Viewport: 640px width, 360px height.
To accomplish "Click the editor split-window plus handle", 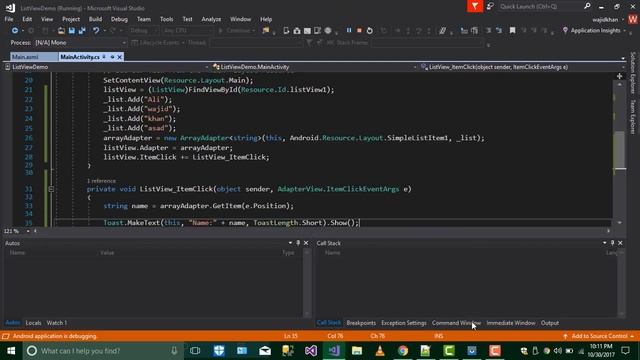I will click(x=620, y=76).
